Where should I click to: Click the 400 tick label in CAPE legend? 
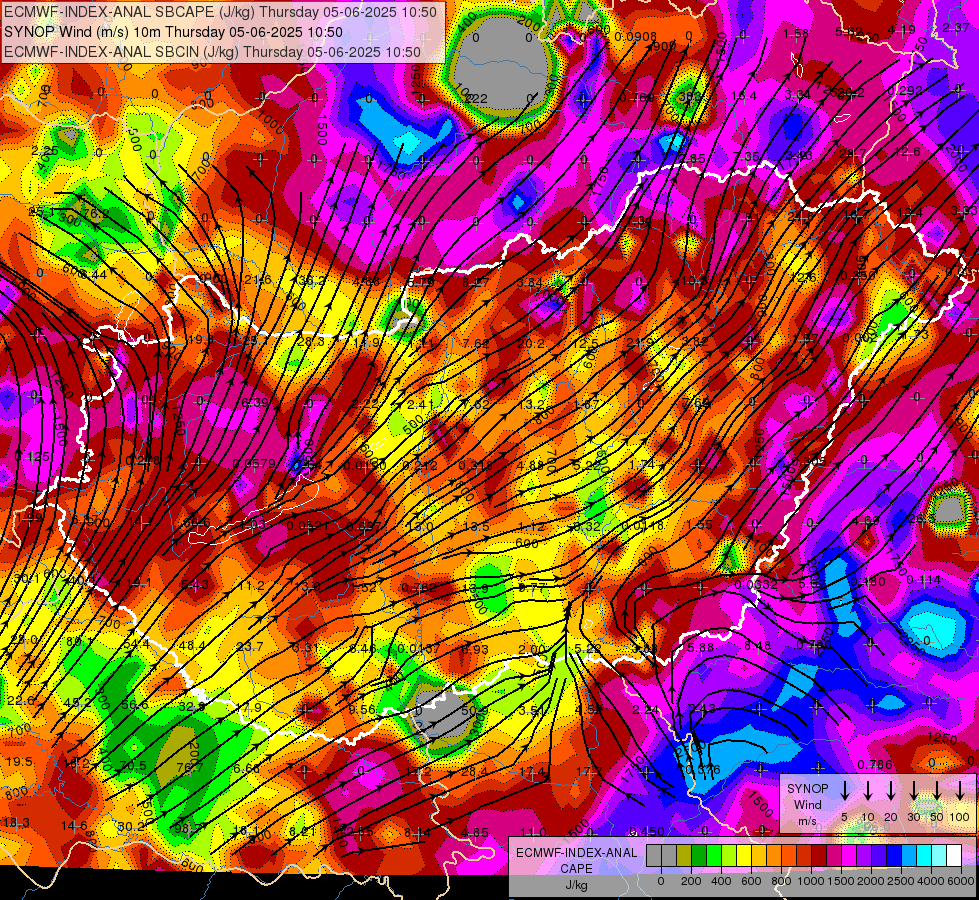[x=721, y=881]
